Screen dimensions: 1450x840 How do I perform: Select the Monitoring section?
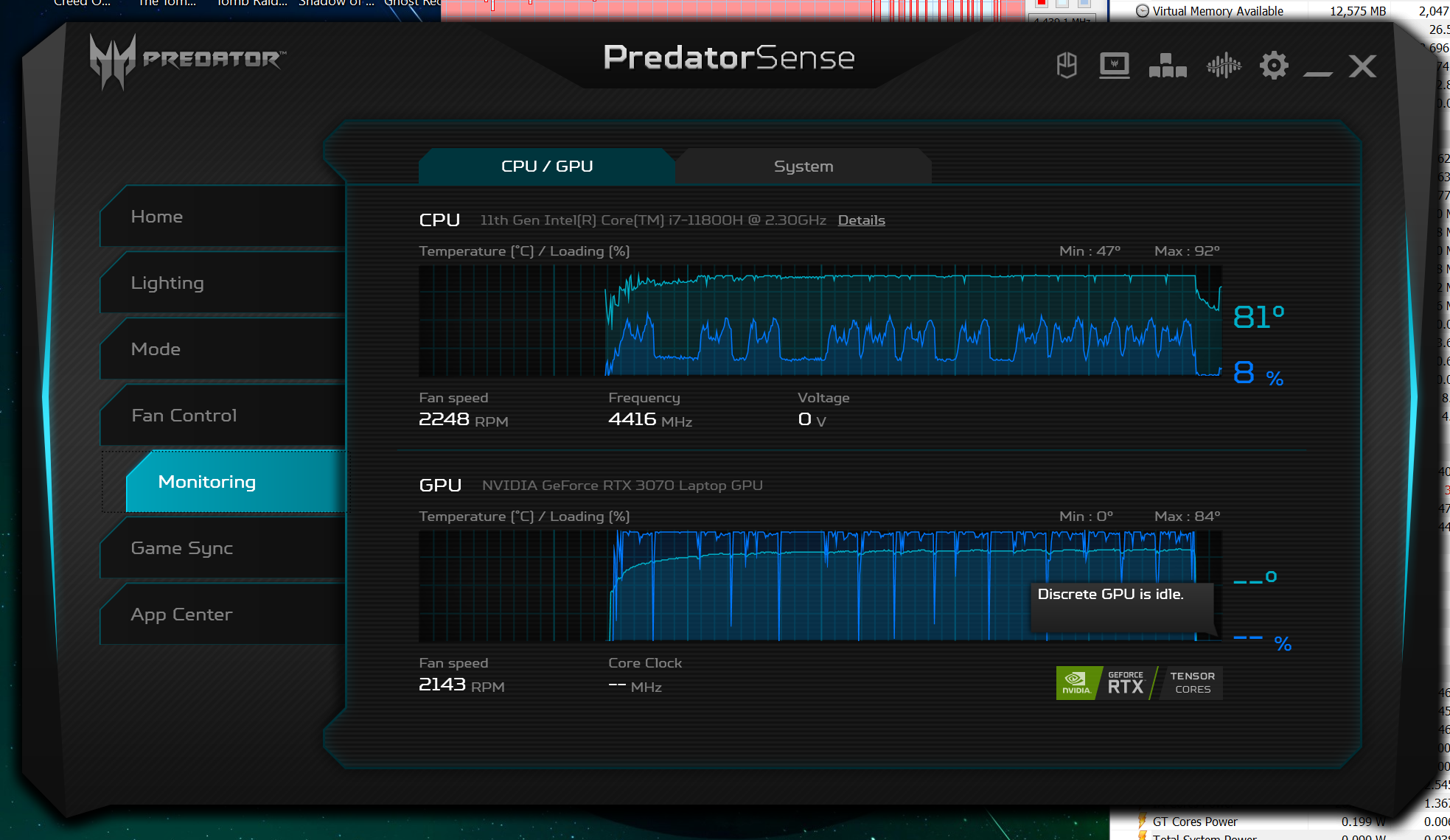236,482
